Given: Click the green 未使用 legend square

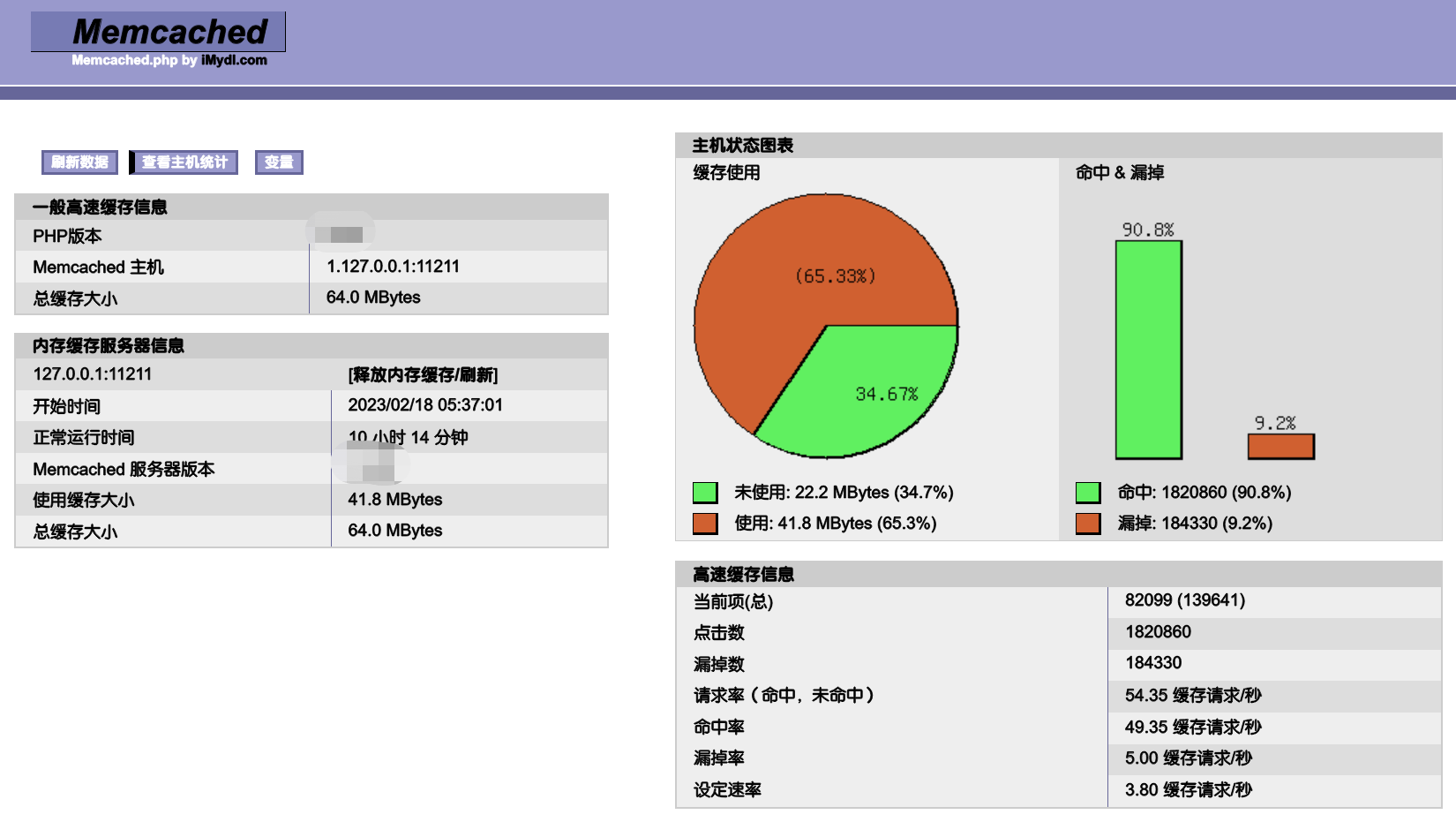Looking at the screenshot, I should coord(704,492).
